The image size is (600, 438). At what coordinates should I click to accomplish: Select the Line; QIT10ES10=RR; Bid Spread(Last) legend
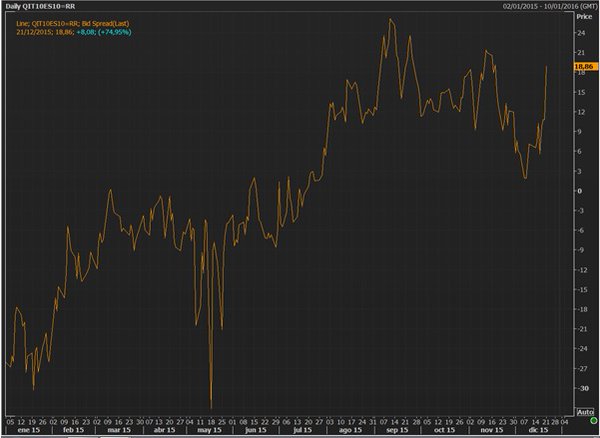click(72, 24)
